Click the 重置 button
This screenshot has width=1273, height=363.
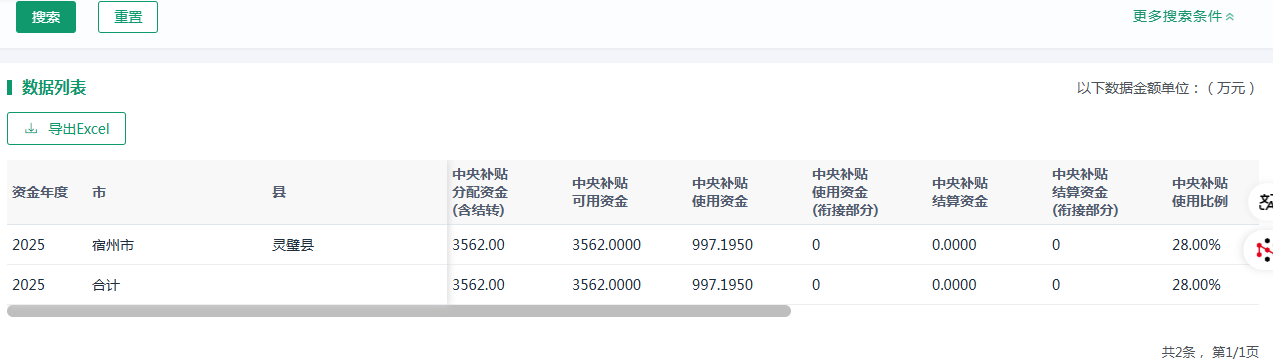(128, 17)
